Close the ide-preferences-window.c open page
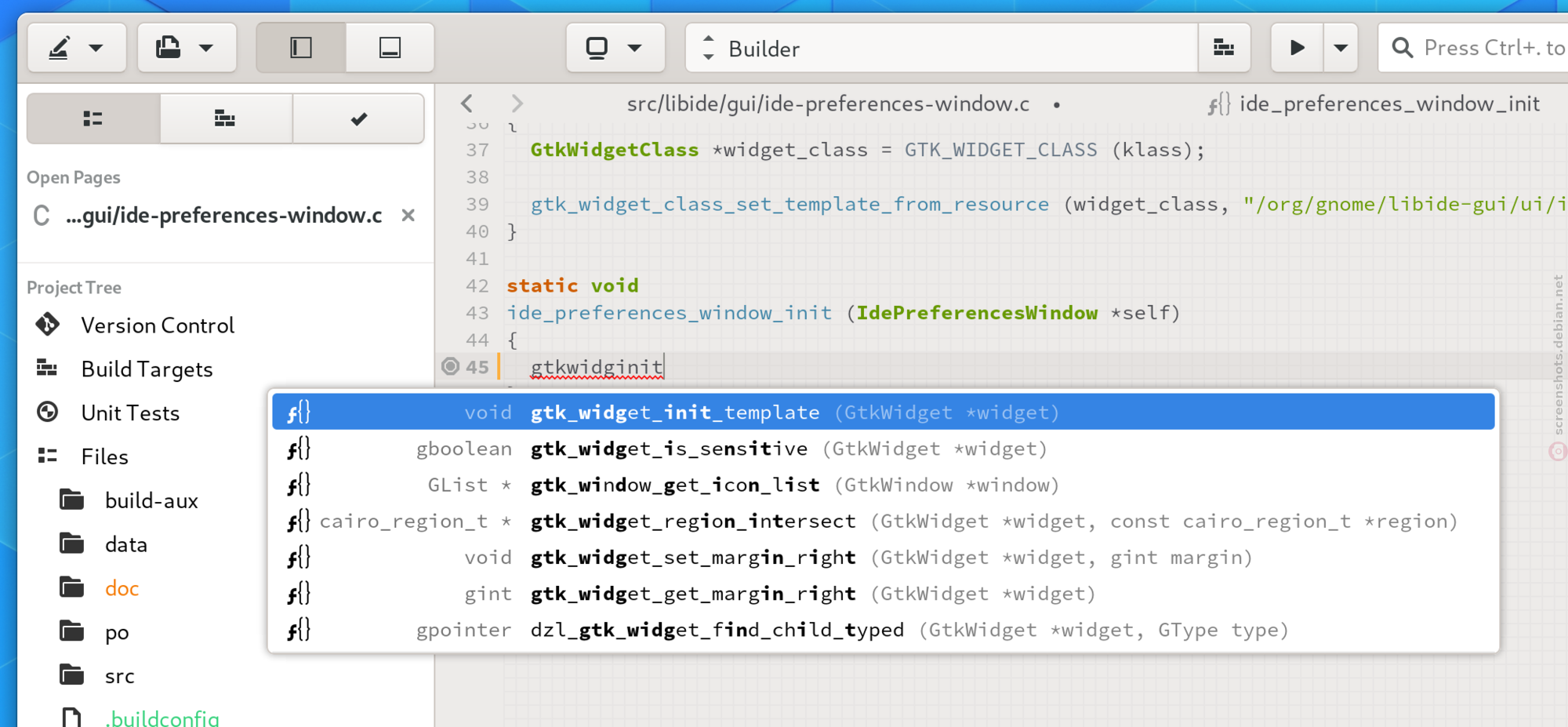1568x727 pixels. point(408,215)
